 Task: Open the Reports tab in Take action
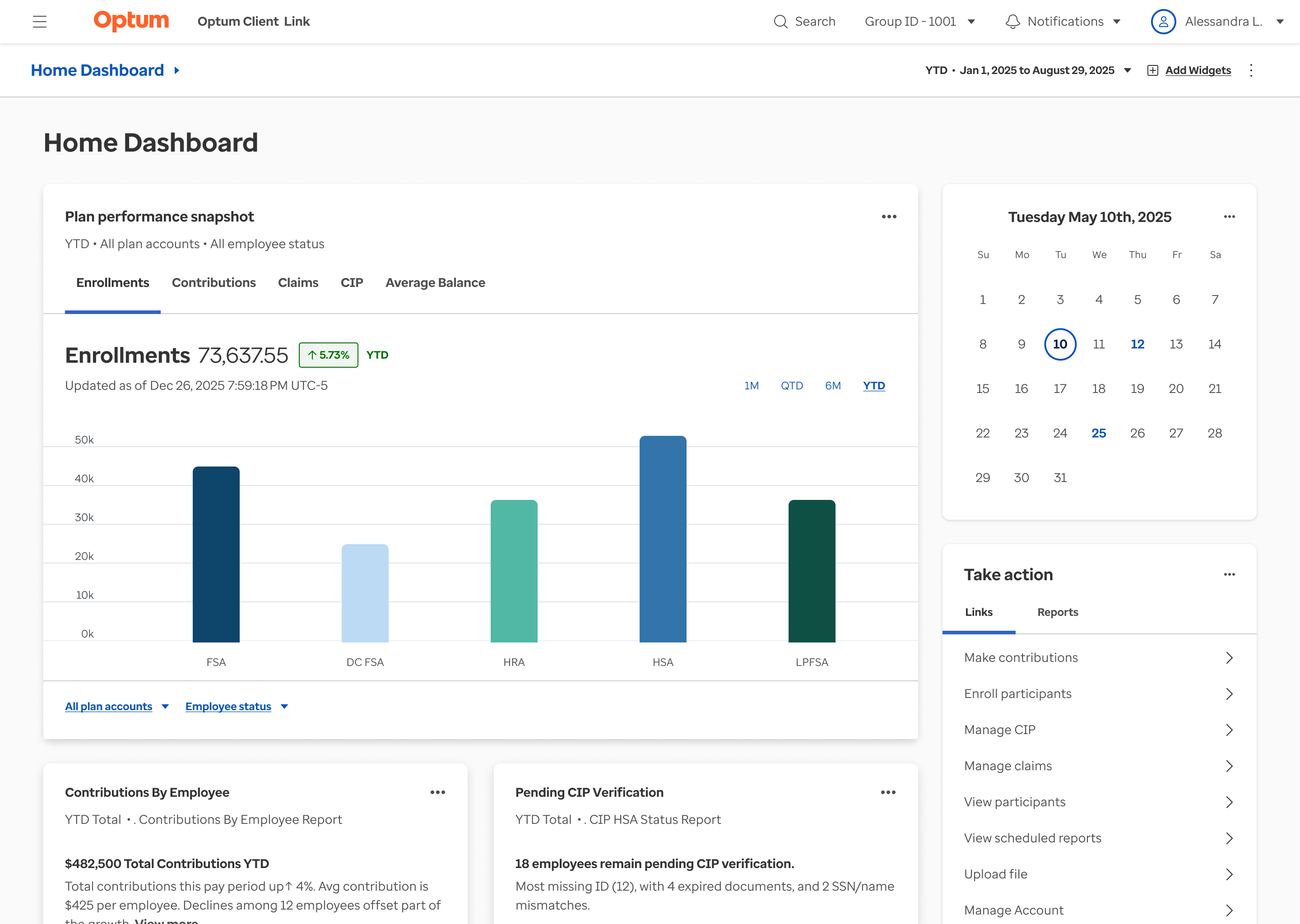1057,612
